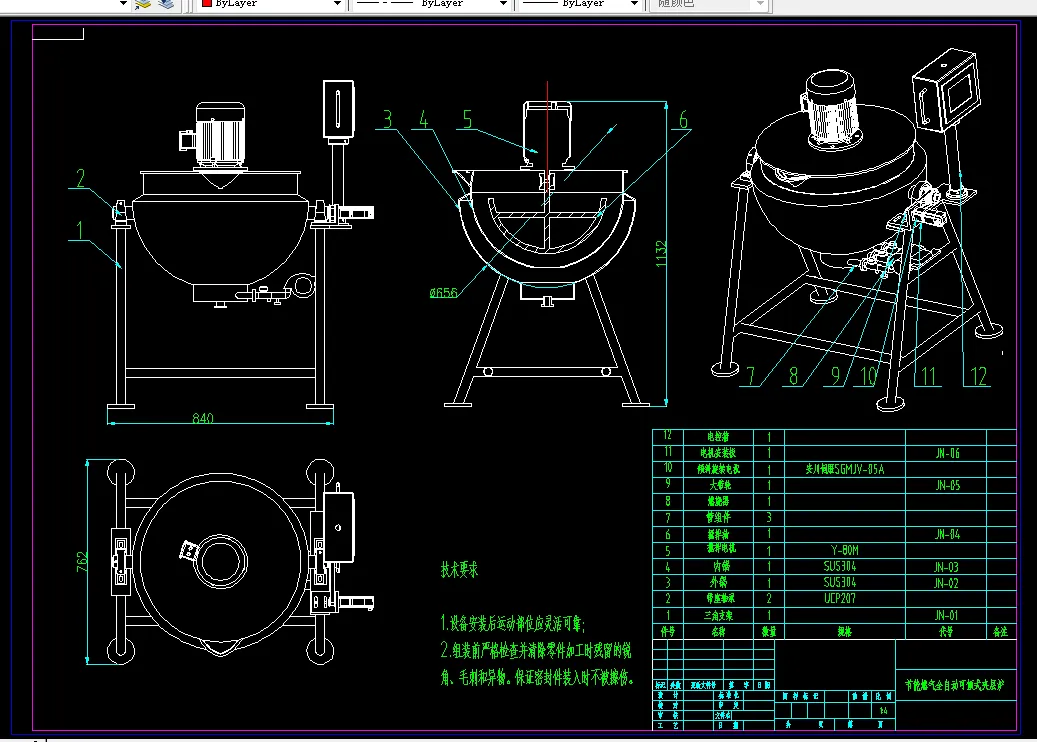Click balloon number 5 on the section view
Viewport: 1037px width, 742px height.
[x=467, y=119]
